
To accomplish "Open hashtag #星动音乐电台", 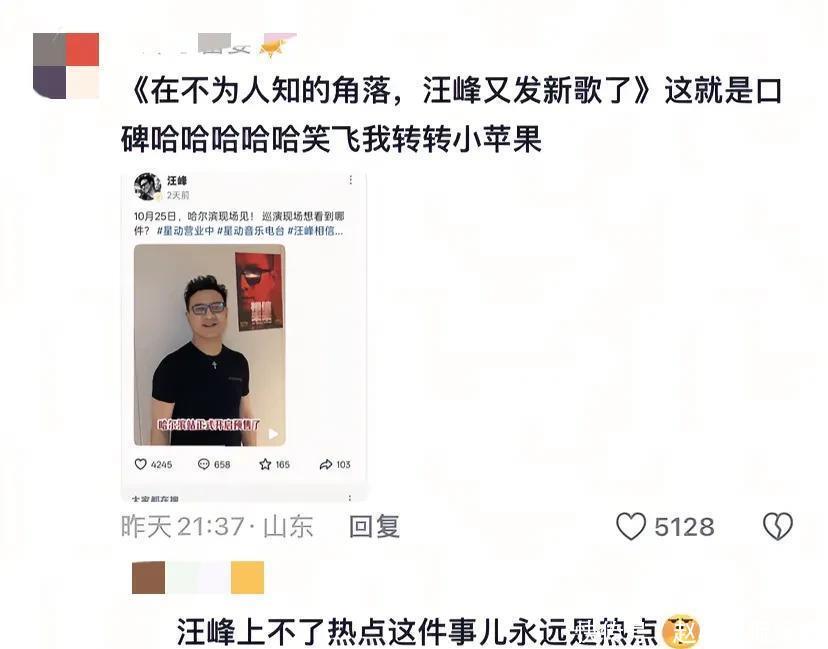I will pos(250,231).
